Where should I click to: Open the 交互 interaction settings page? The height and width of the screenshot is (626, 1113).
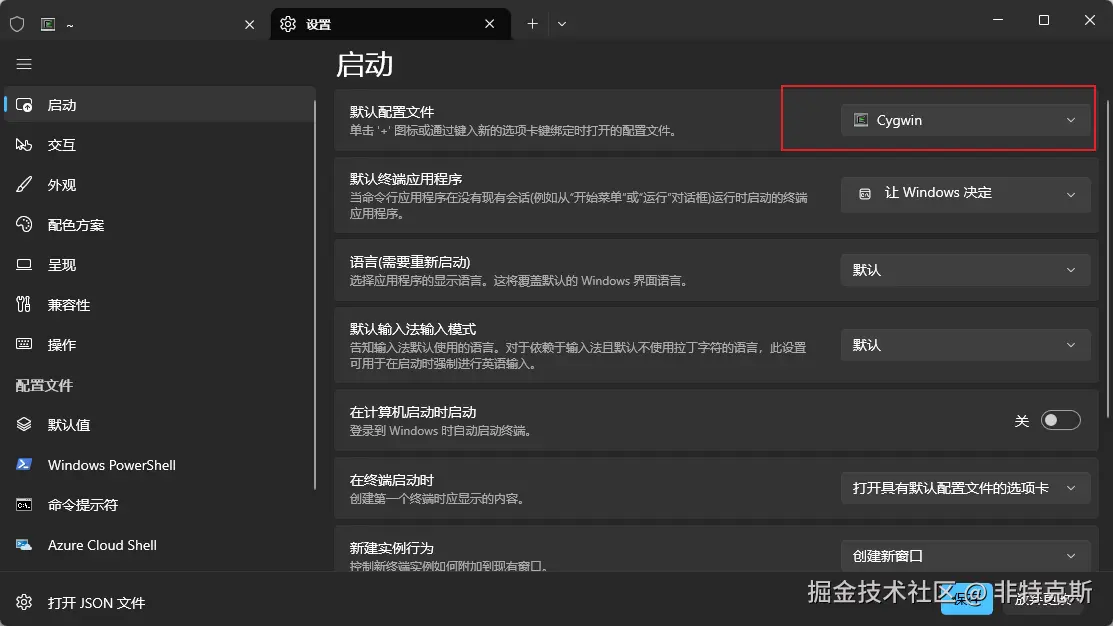click(159, 145)
